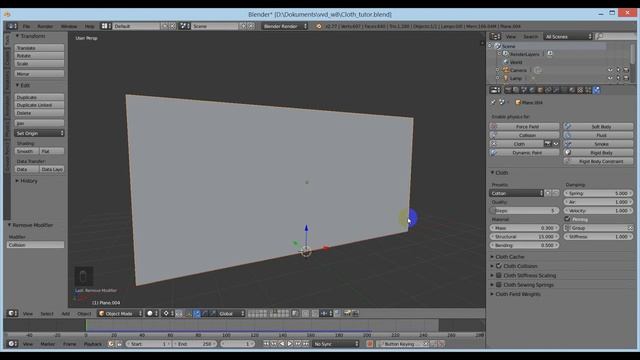Toggle Lamp render visibility icon
Viewport: 640px width, 360px height.
[x=626, y=78]
